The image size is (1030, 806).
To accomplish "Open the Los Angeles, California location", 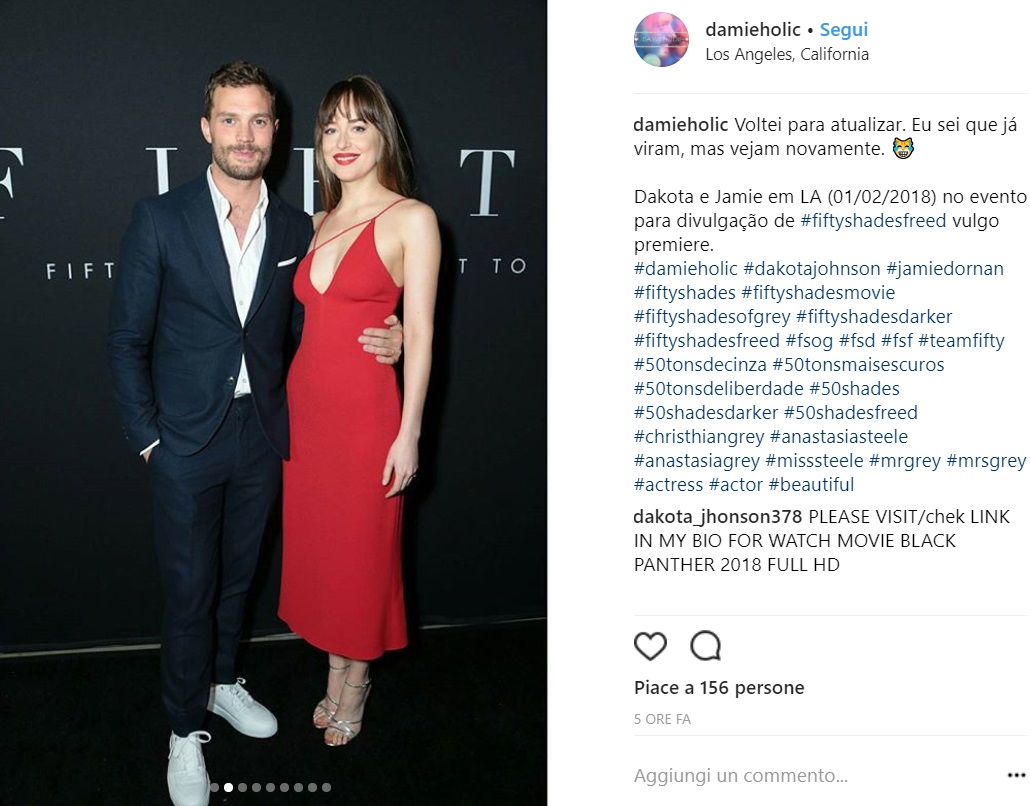I will pos(787,55).
